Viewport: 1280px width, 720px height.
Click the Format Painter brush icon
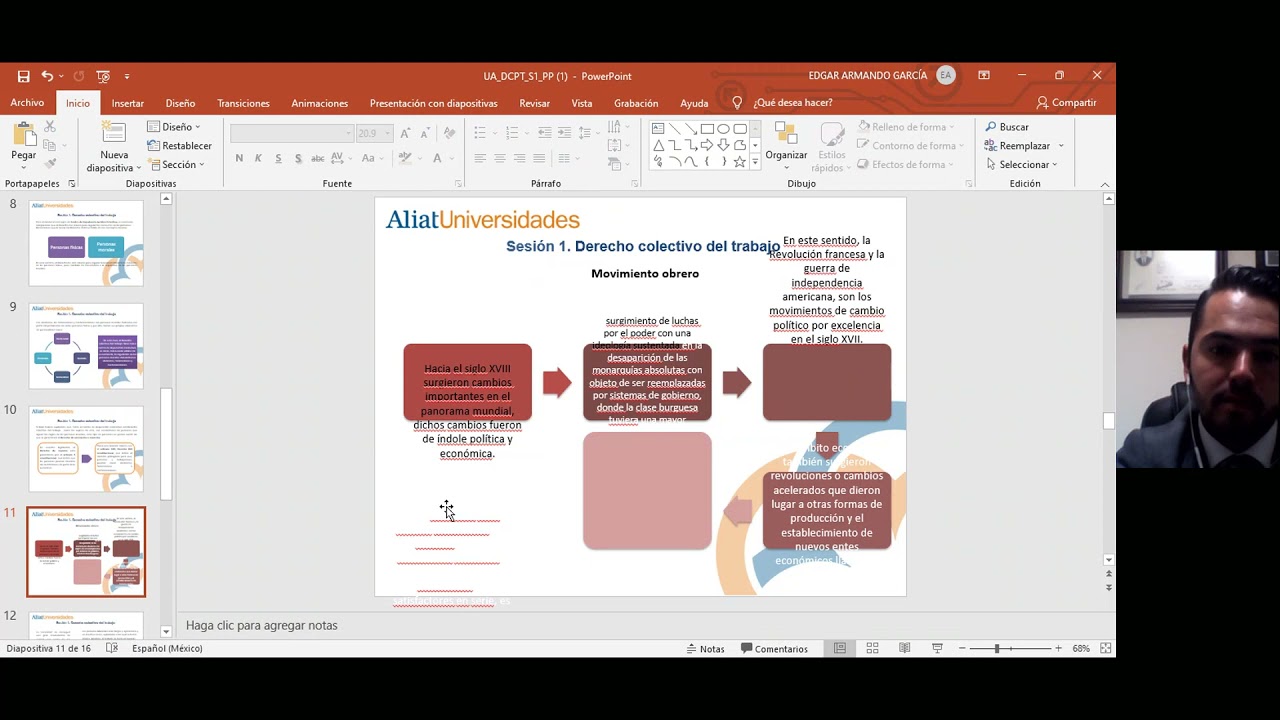point(50,163)
